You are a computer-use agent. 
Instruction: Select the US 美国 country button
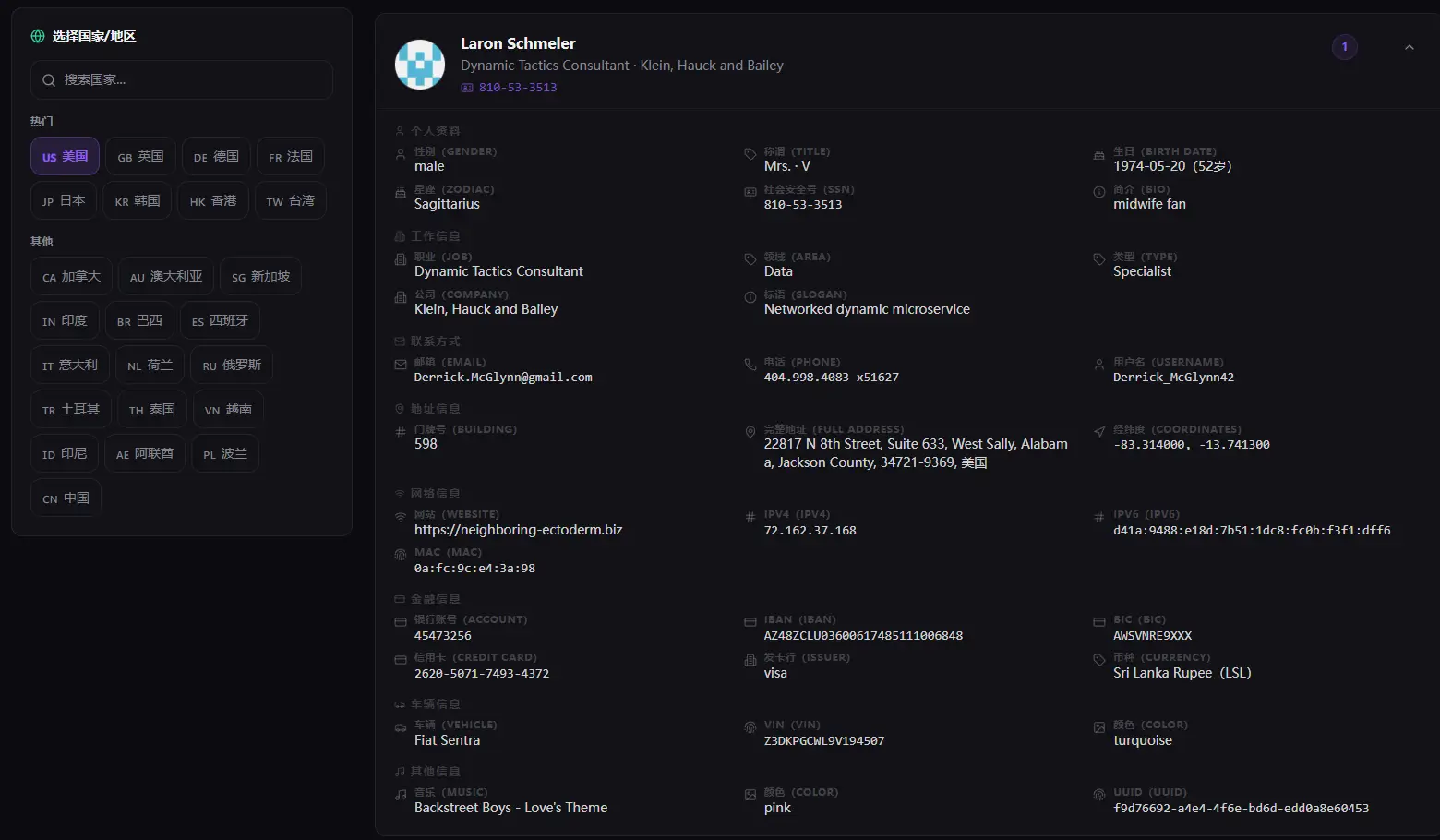pos(65,157)
